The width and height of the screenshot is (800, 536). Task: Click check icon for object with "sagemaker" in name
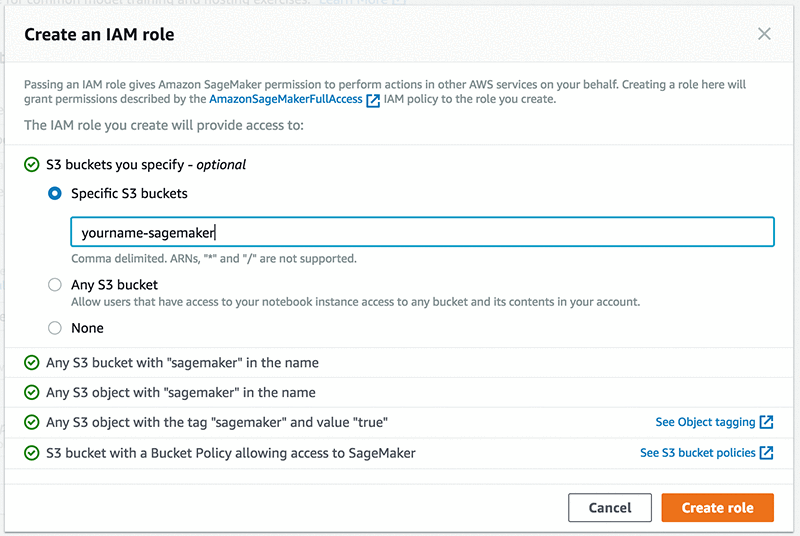(31, 392)
